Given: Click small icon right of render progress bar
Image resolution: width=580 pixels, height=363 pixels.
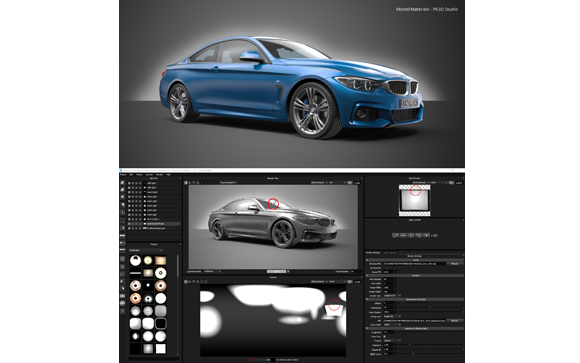Looking at the screenshot, I should [288, 271].
